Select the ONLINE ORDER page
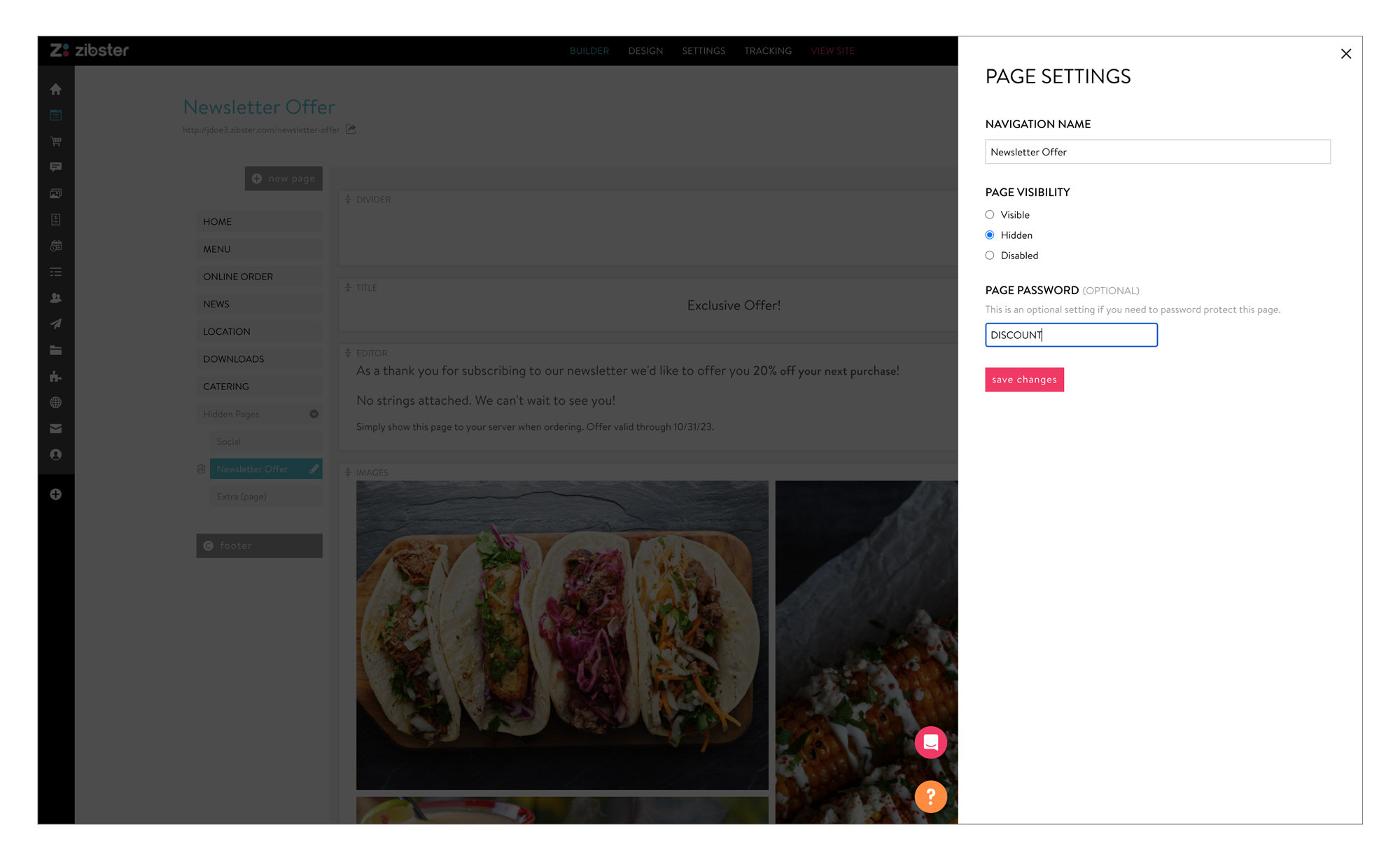Screen dimensions: 1400x860 [x=259, y=277]
